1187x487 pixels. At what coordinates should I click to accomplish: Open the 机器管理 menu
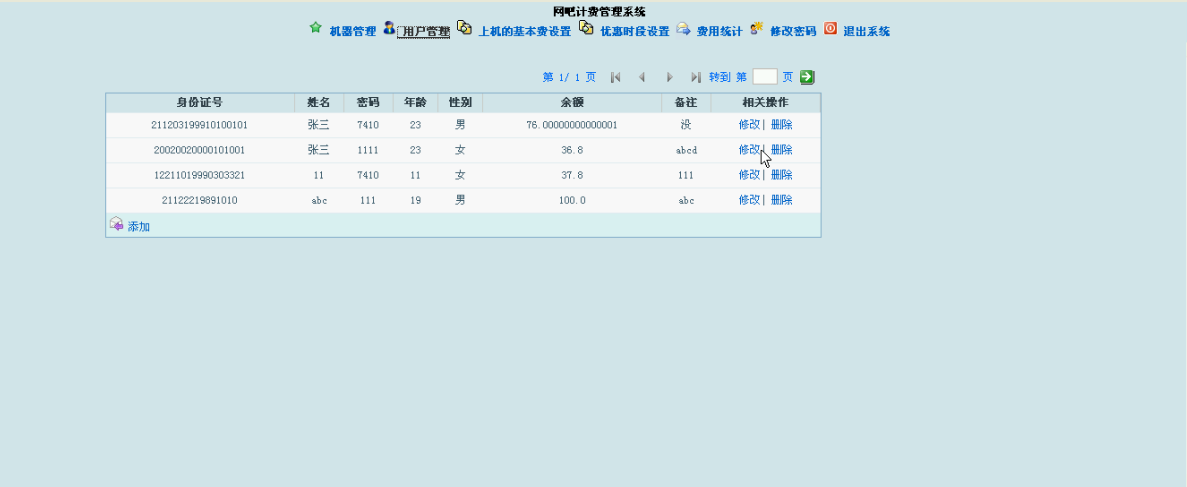tap(353, 32)
